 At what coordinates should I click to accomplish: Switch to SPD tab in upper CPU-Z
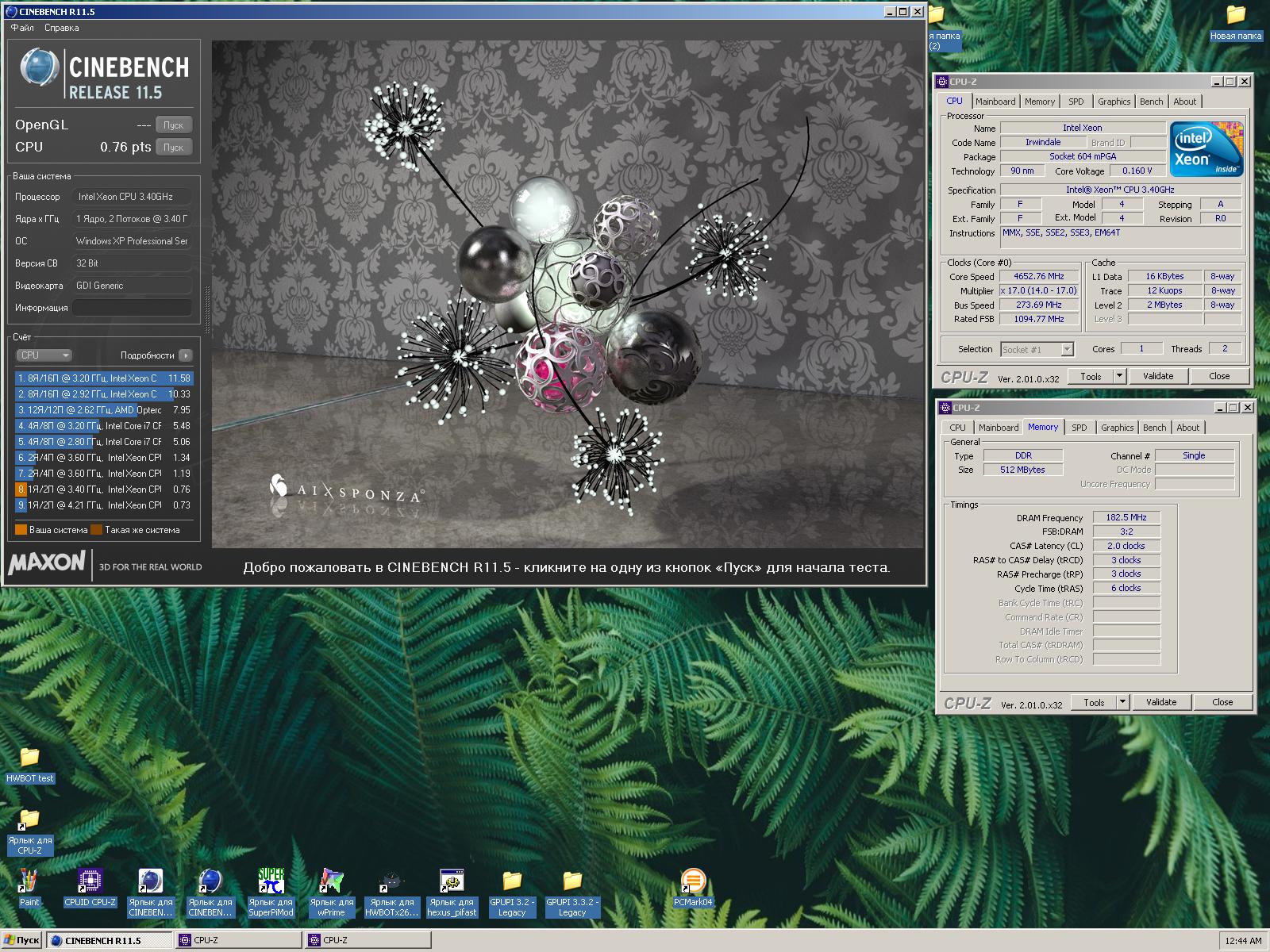[x=1076, y=102]
